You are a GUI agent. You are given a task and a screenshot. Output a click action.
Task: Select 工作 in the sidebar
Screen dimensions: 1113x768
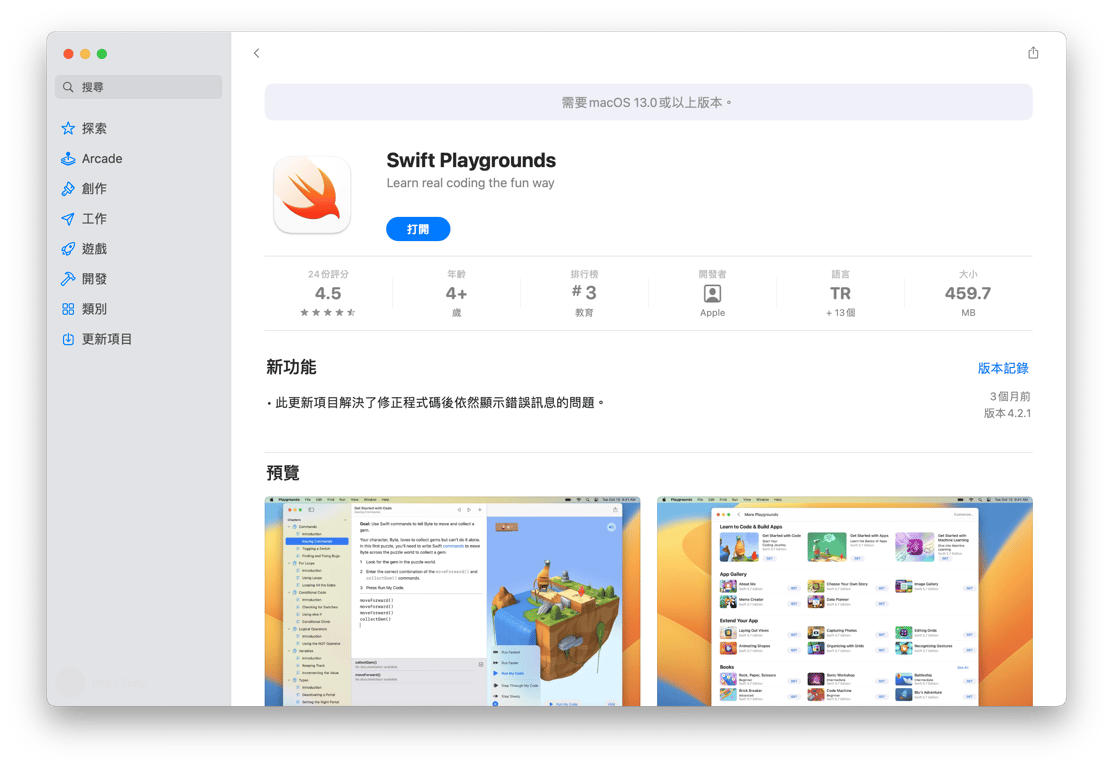point(94,219)
